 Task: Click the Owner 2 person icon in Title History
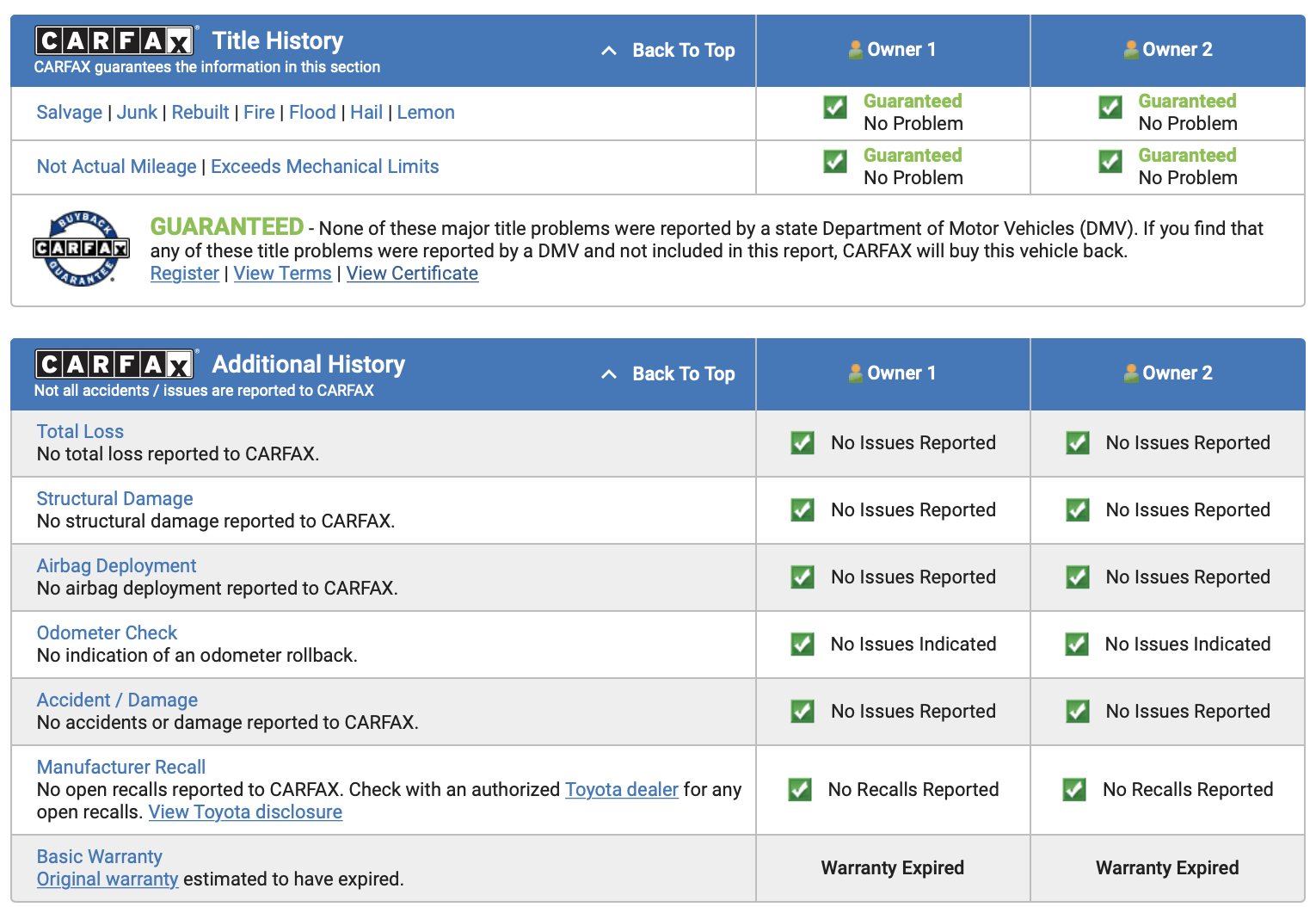click(1131, 50)
